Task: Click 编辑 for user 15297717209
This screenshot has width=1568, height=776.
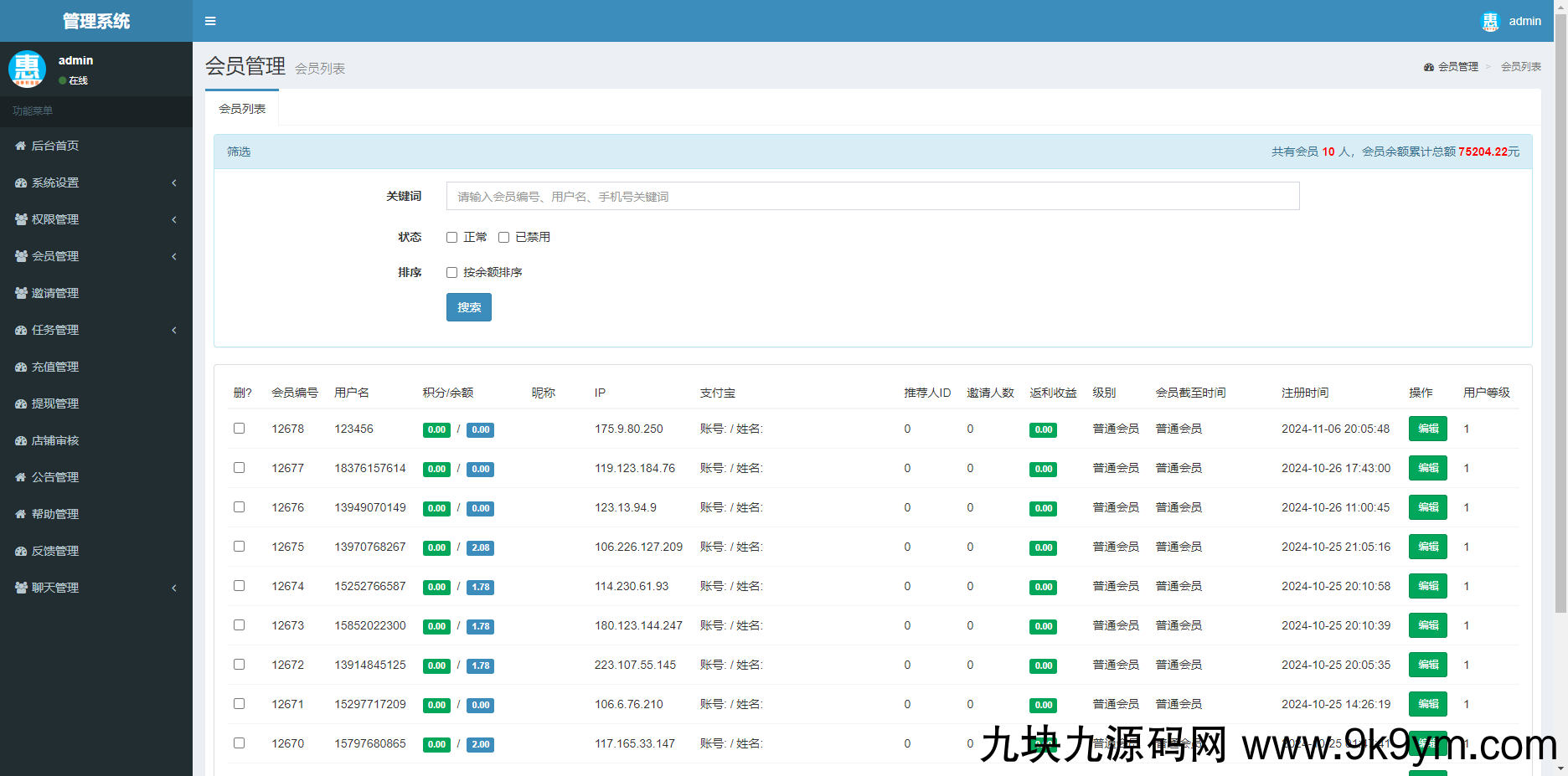Action: pos(1428,704)
